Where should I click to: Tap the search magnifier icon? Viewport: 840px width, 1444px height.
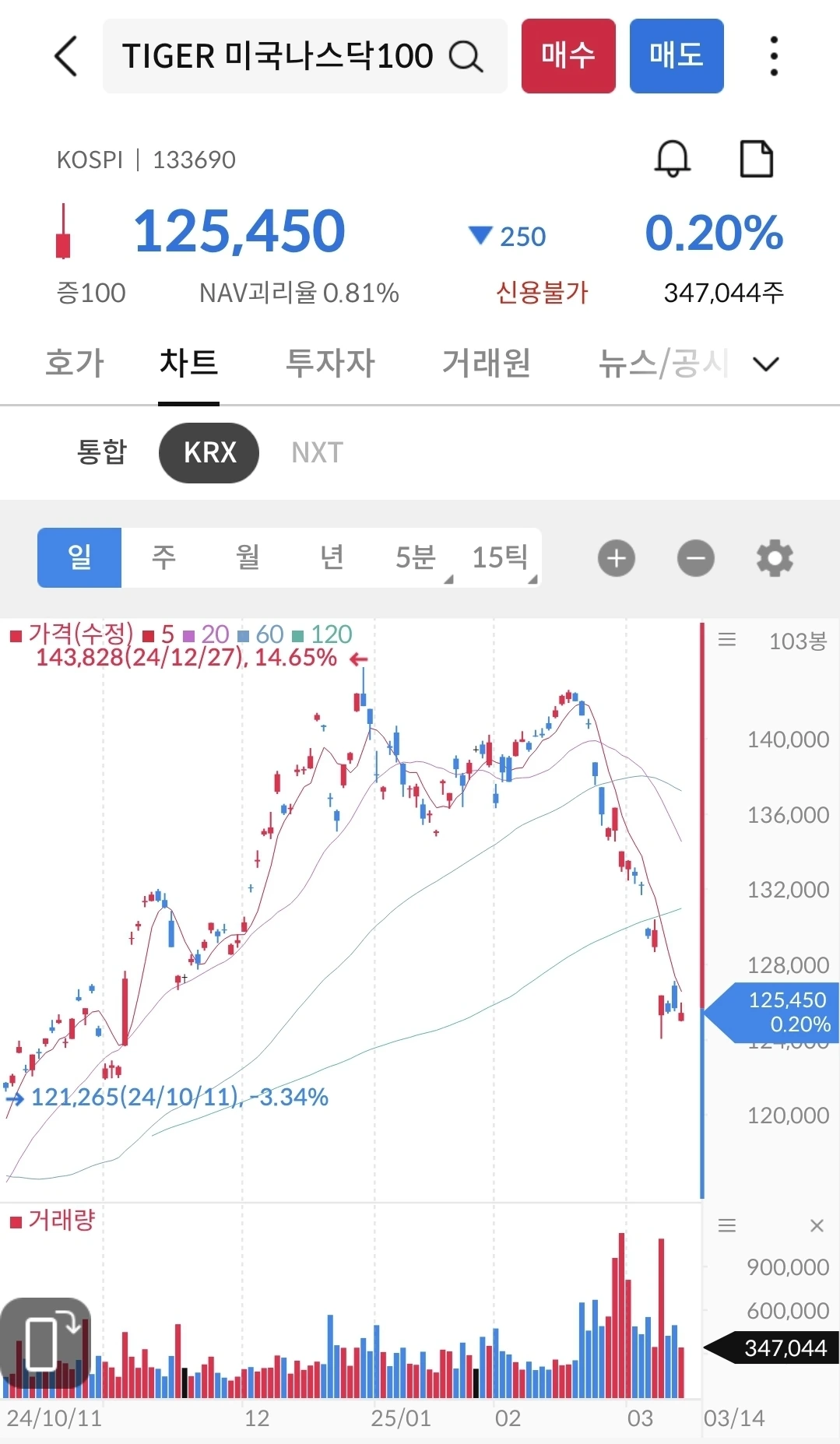click(466, 56)
